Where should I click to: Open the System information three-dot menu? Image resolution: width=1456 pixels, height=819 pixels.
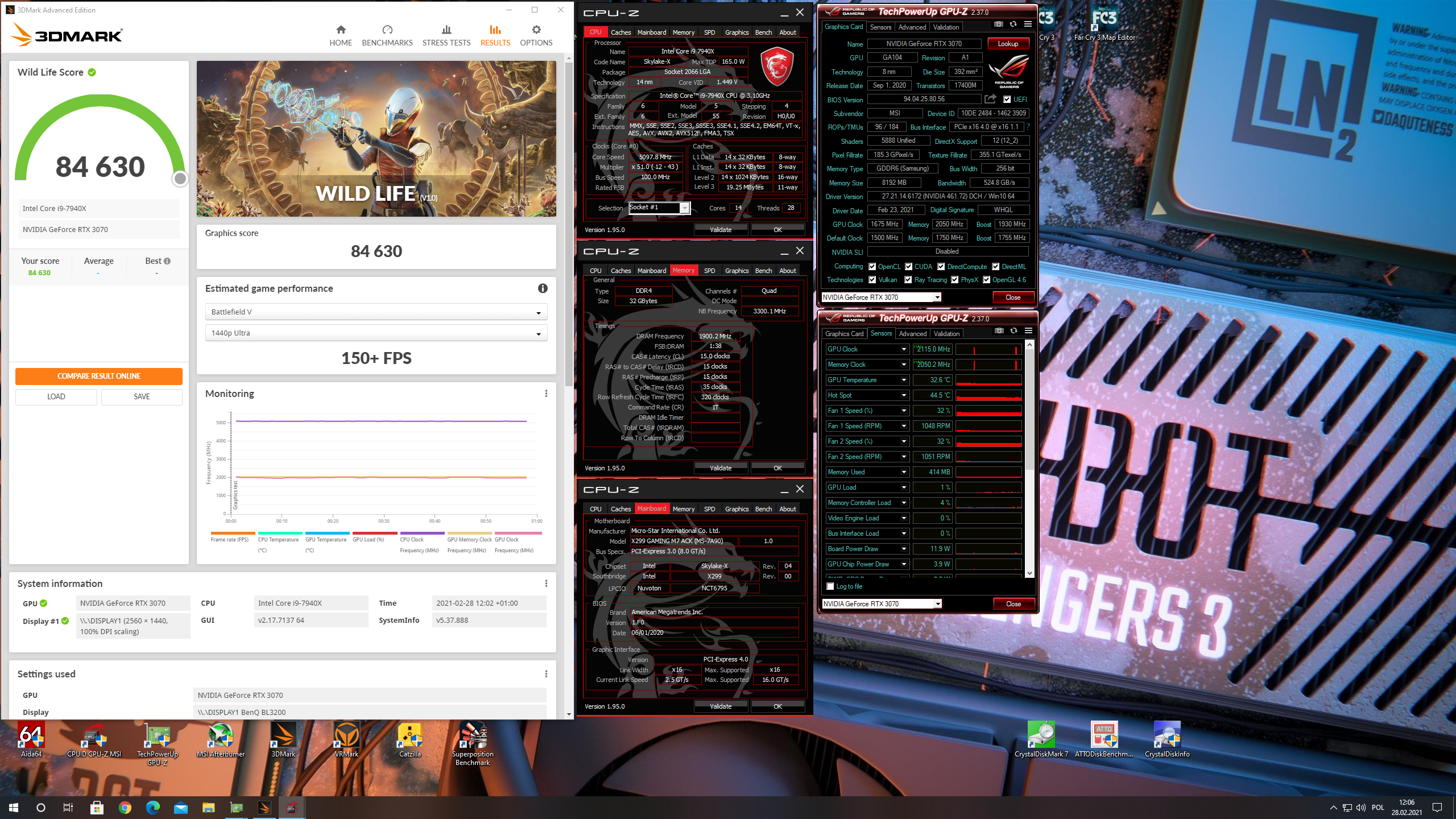[546, 584]
